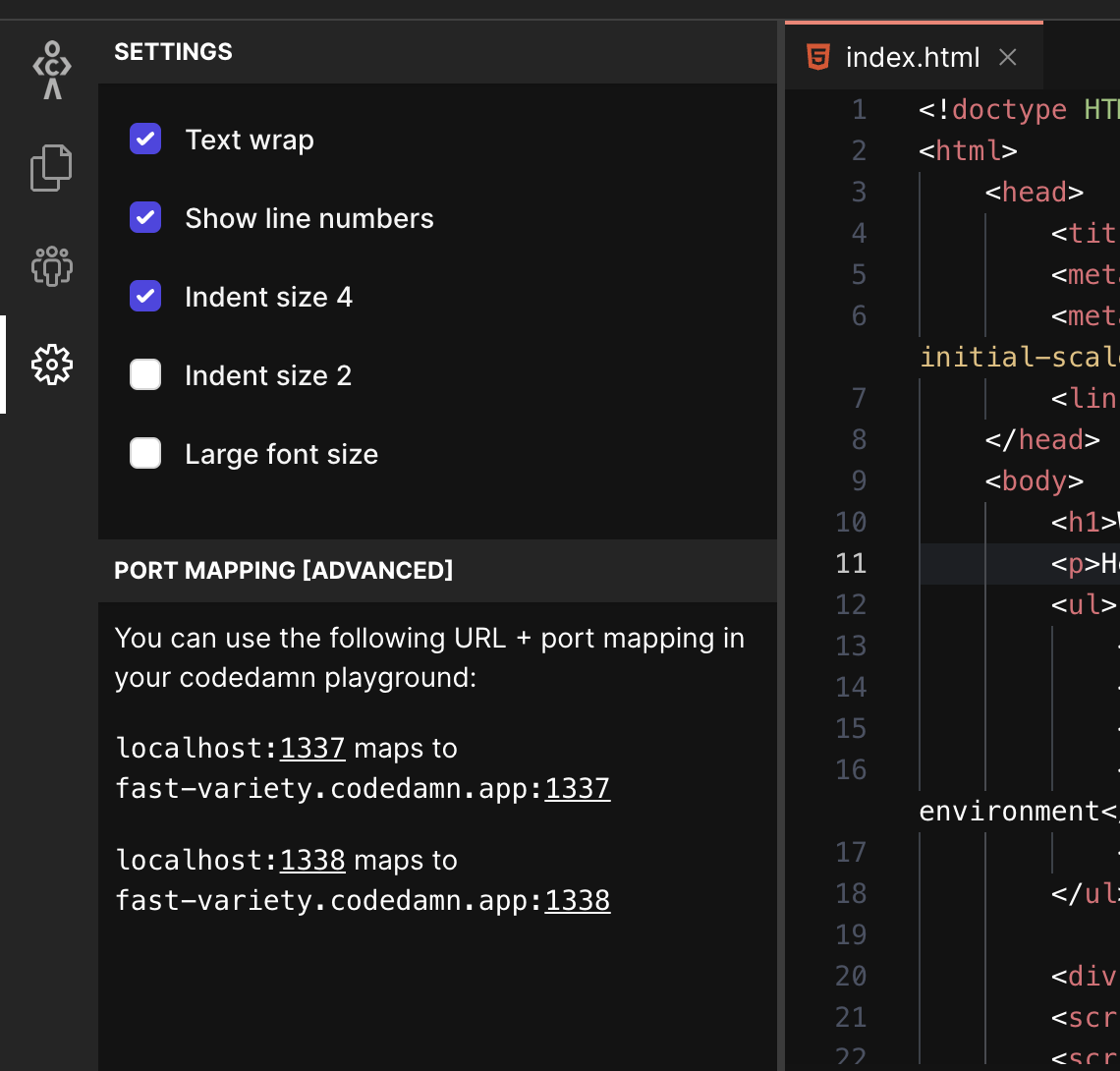Screen dimensions: 1120x1071
Task: Open the file explorer sidebar icon
Action: point(50,167)
